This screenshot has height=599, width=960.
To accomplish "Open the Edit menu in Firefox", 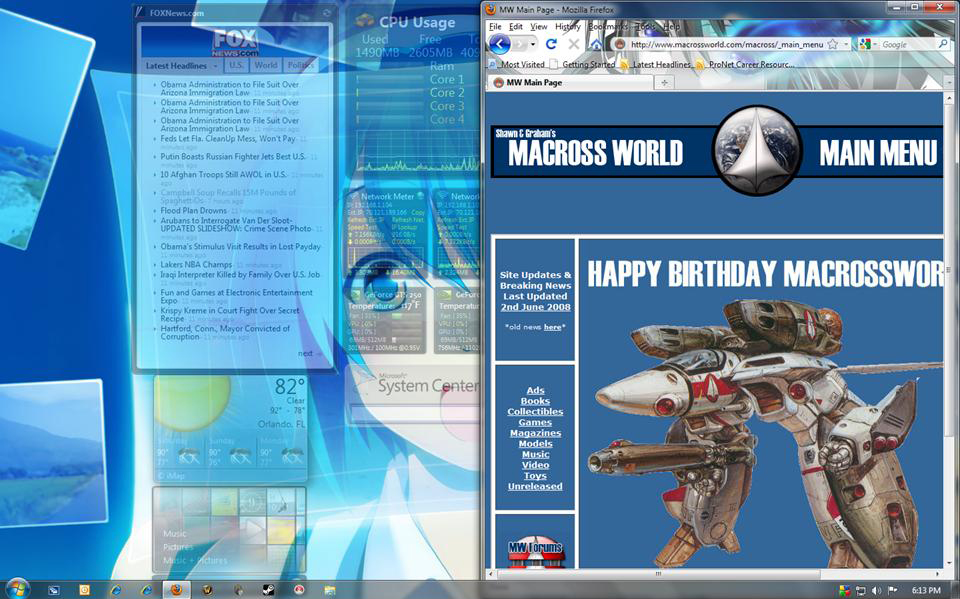I will [x=516, y=26].
